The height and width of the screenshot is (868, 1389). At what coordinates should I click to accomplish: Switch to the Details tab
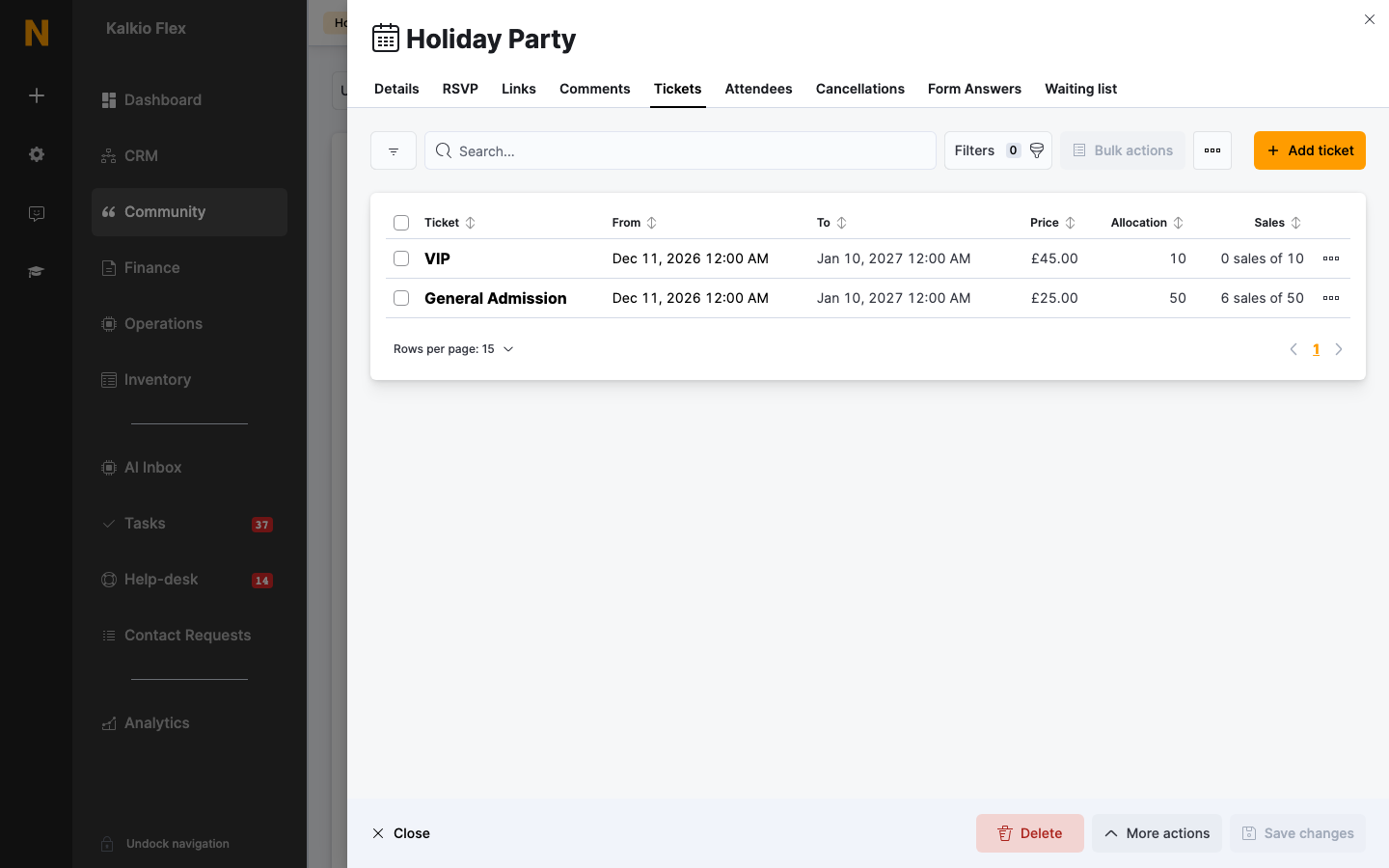pos(396,89)
